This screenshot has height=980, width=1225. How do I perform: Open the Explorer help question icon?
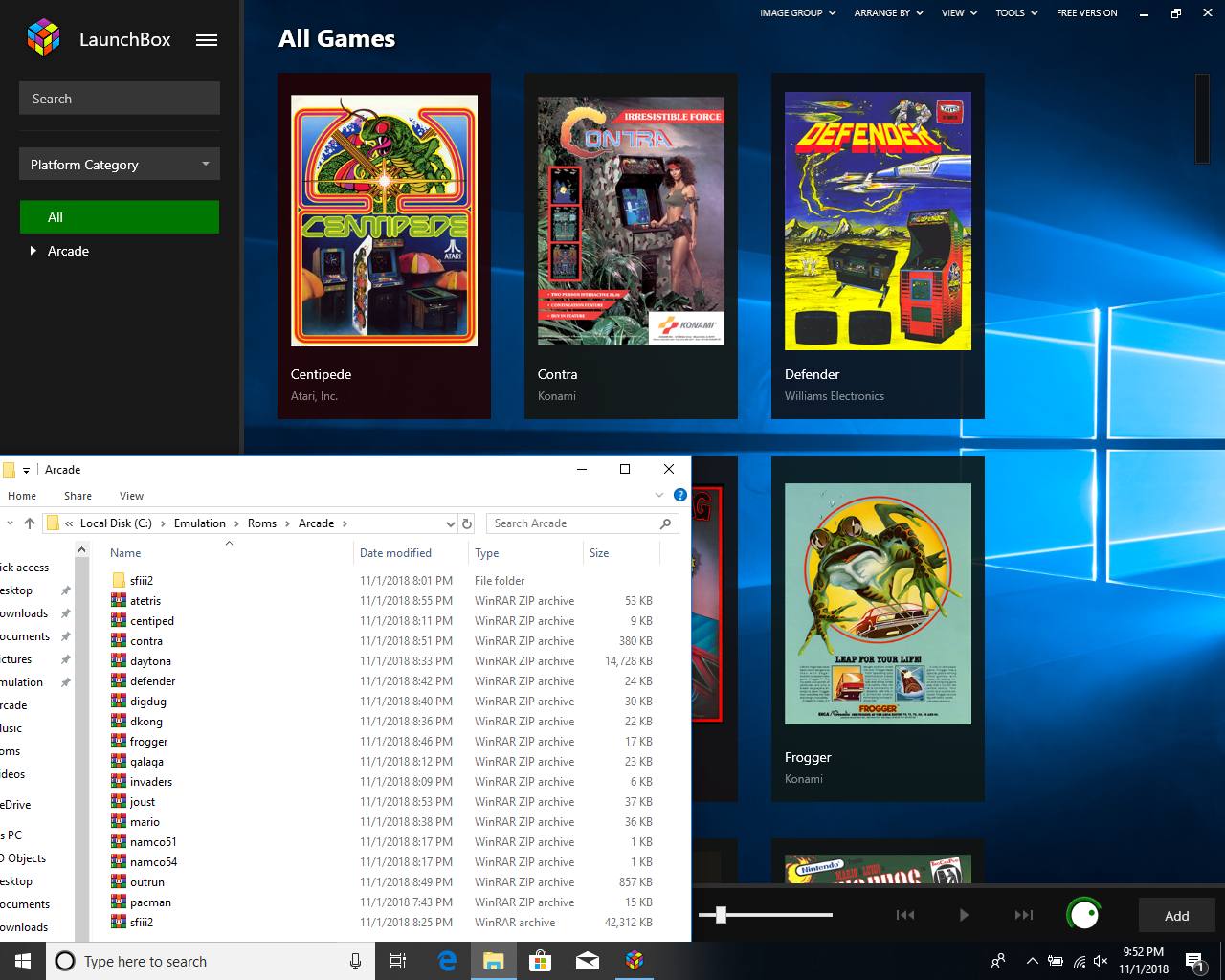679,495
